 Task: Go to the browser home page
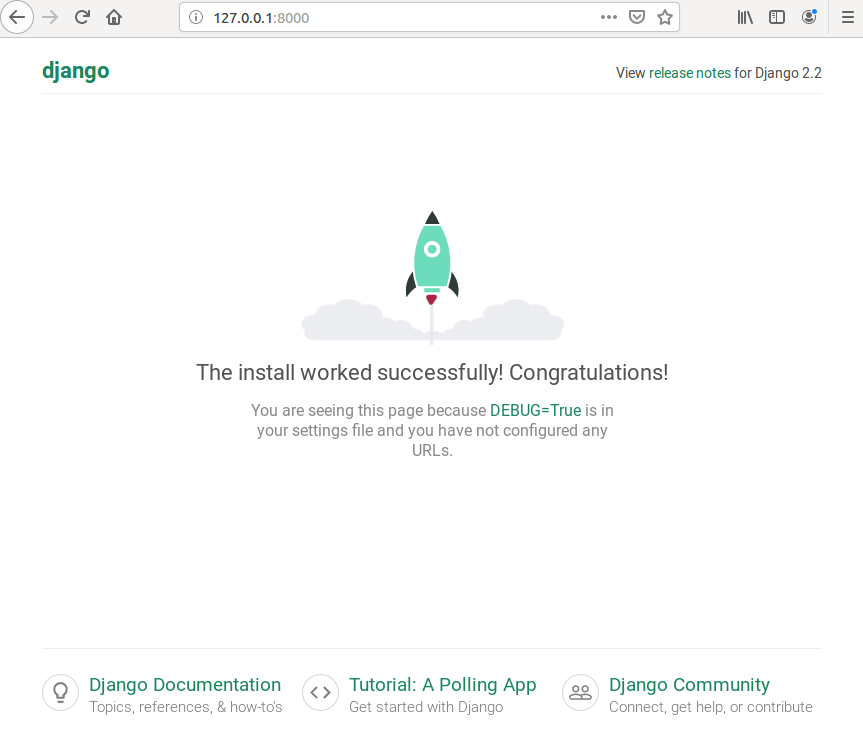pos(113,17)
